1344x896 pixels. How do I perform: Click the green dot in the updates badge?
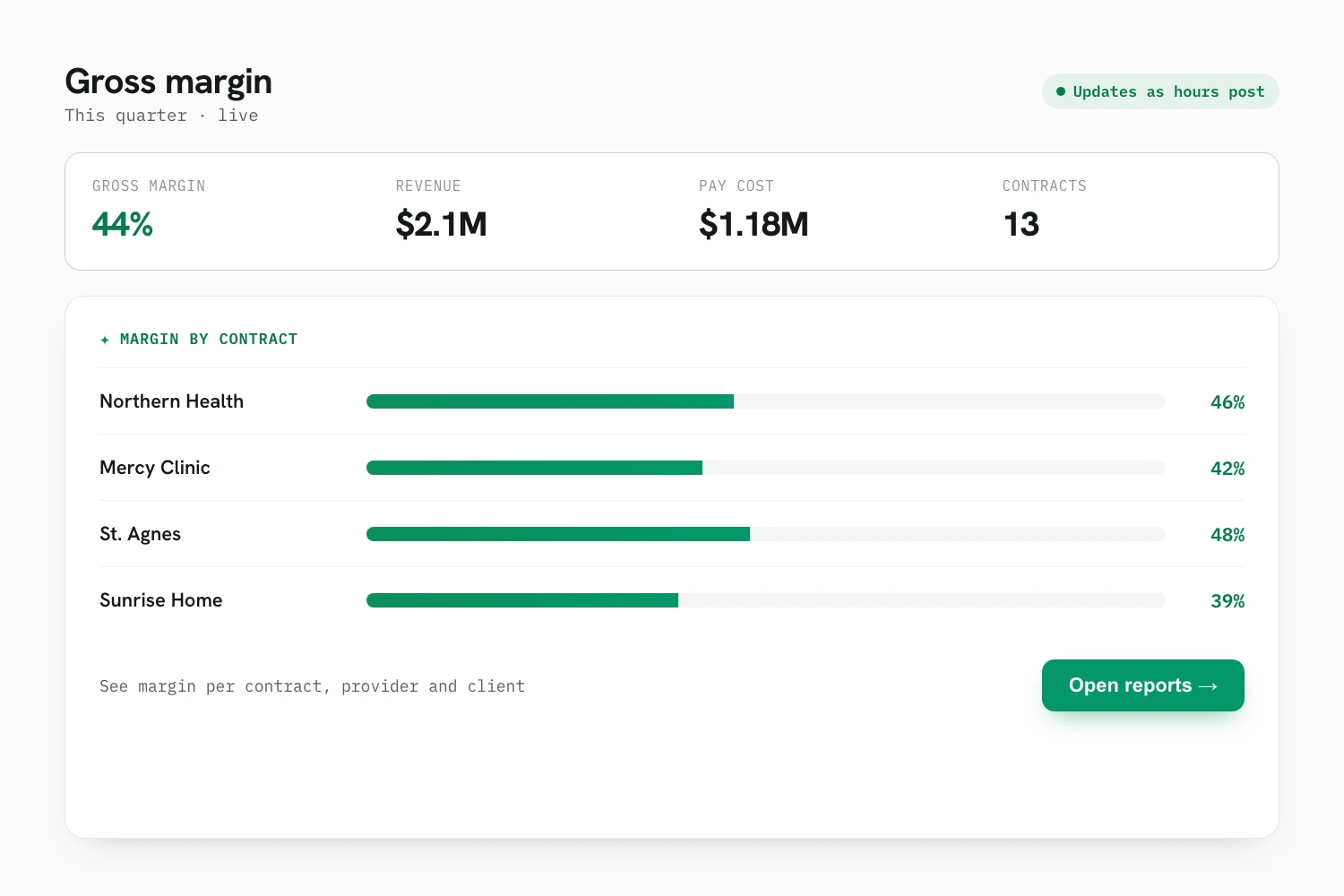(x=1061, y=91)
